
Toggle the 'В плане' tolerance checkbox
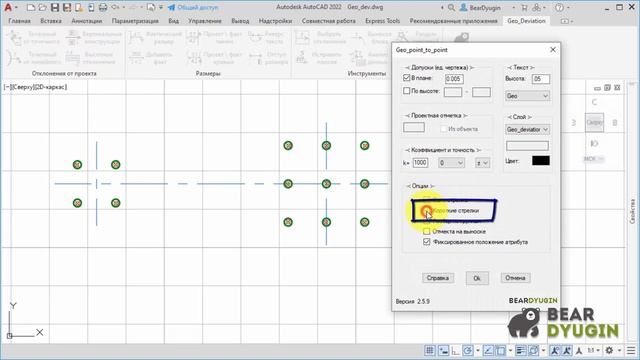407,78
